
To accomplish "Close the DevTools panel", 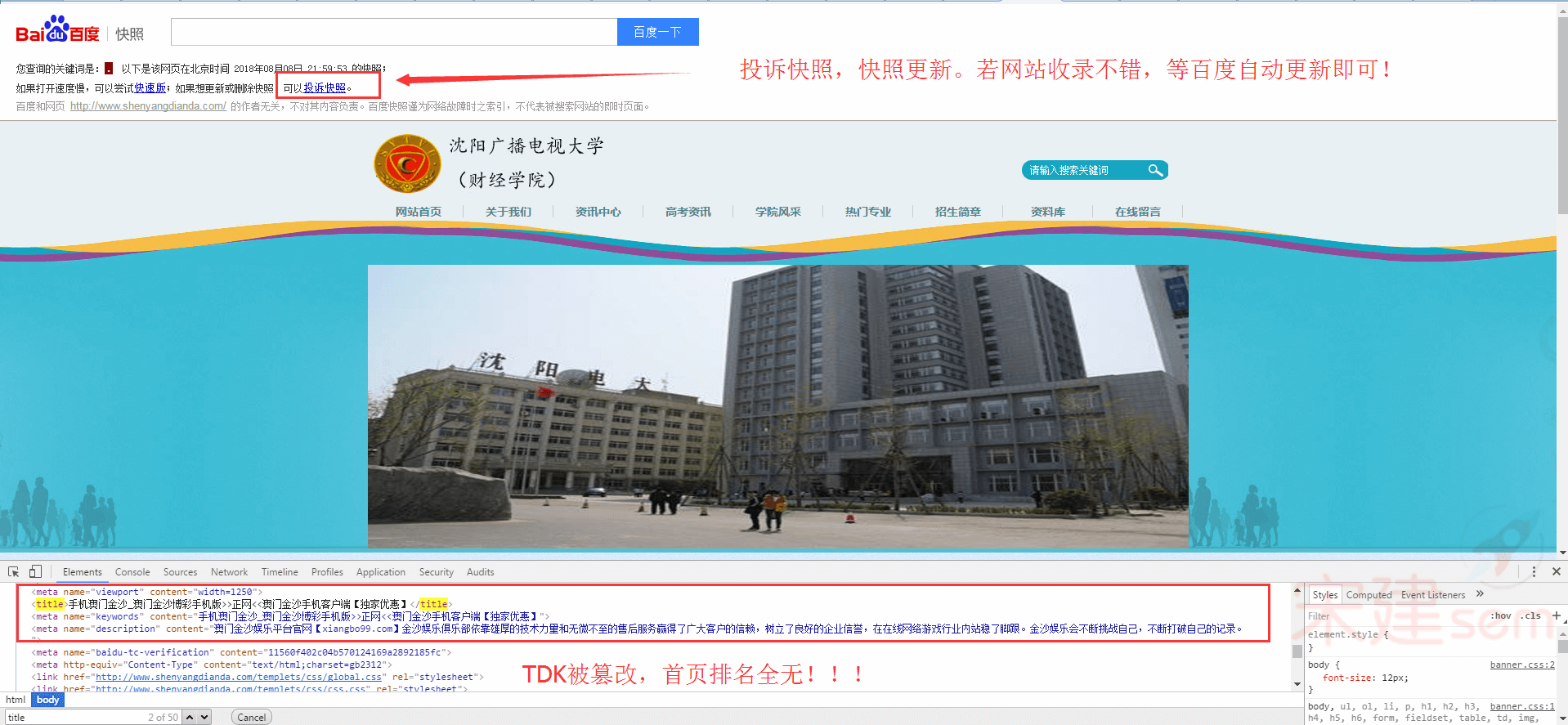I will [x=1557, y=572].
